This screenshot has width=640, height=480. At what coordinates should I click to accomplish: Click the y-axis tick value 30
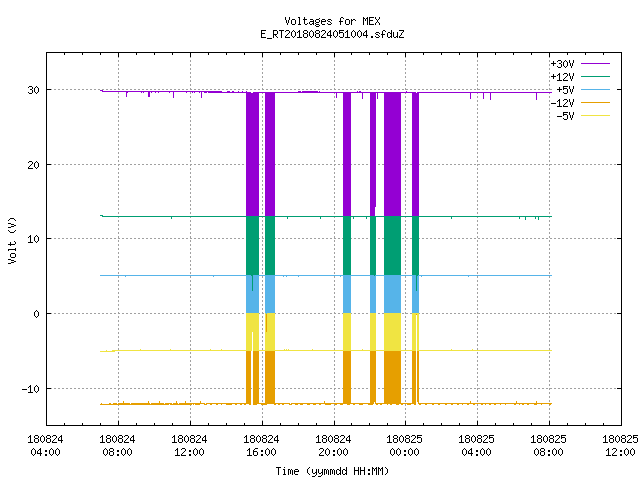pyautogui.click(x=33, y=90)
